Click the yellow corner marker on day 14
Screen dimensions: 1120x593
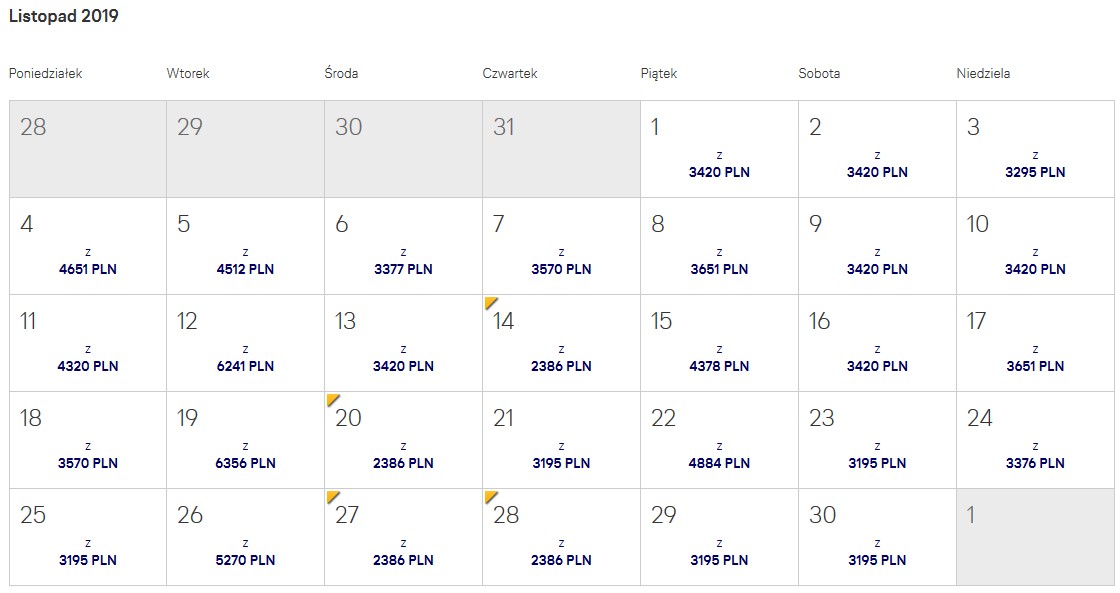point(490,303)
